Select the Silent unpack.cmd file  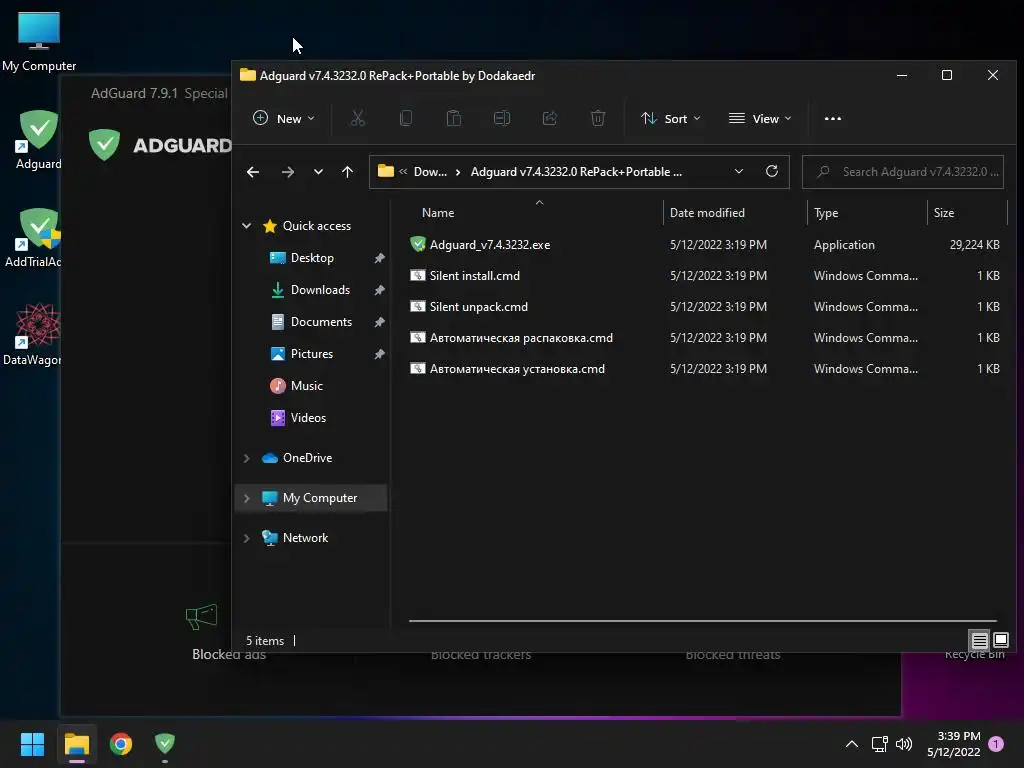point(705,307)
